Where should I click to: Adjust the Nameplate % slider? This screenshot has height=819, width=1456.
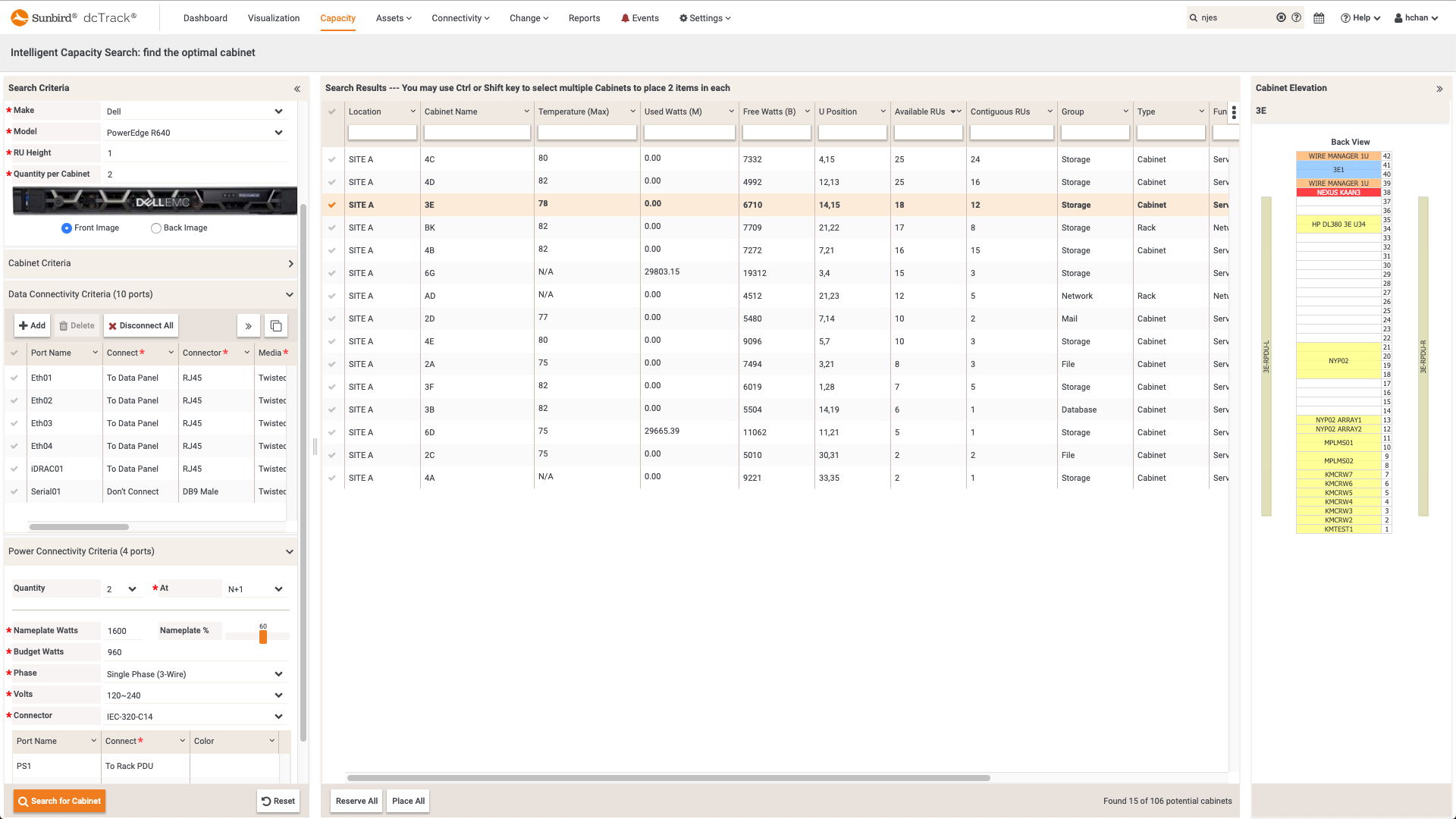tap(262, 638)
